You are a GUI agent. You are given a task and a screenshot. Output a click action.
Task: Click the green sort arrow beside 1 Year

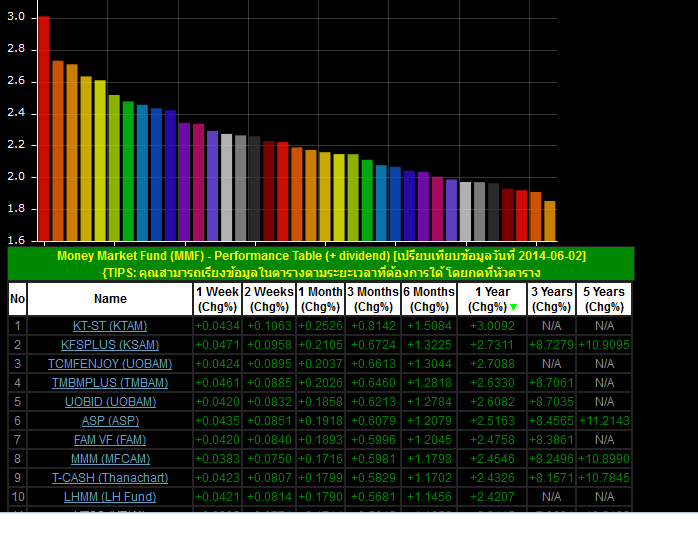click(x=513, y=307)
